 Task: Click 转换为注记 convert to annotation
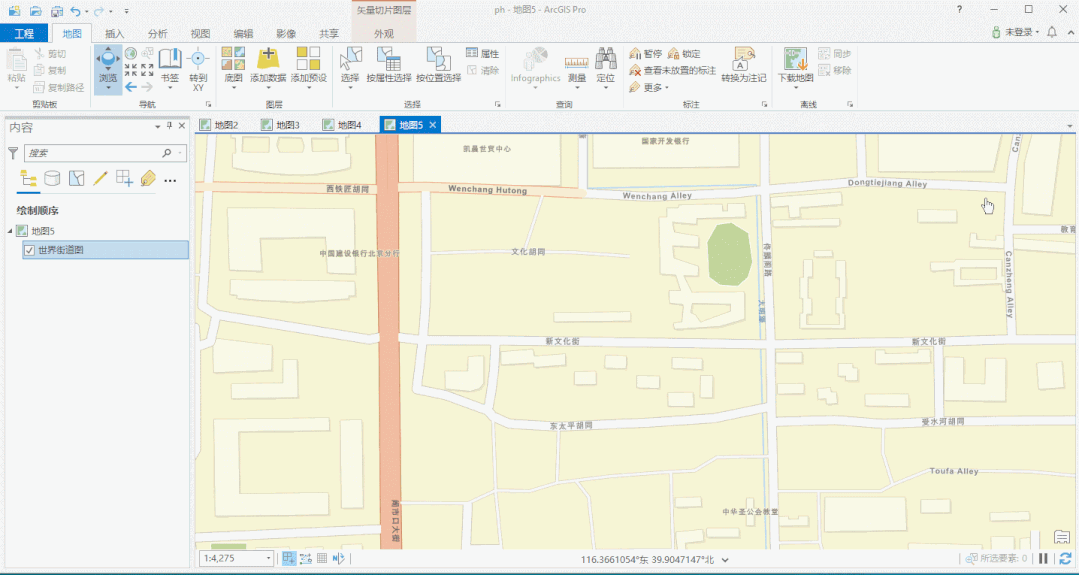[x=743, y=65]
